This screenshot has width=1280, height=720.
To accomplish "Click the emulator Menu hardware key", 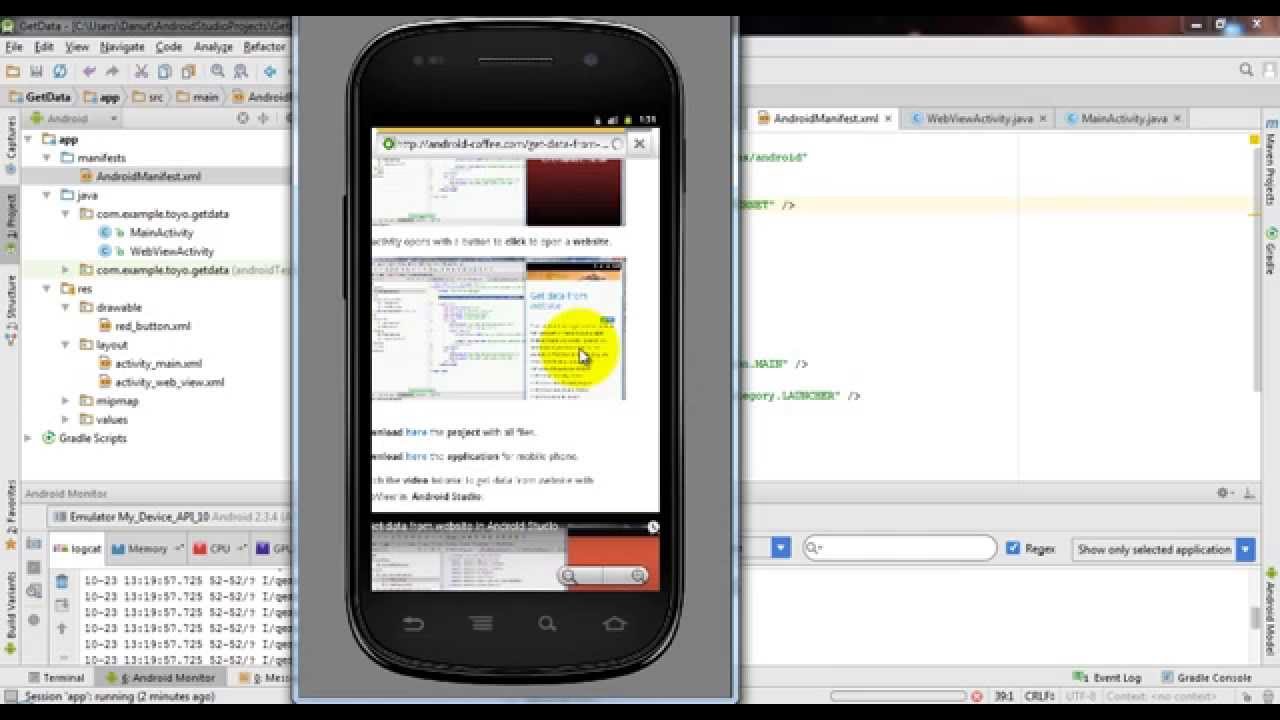I will 481,624.
